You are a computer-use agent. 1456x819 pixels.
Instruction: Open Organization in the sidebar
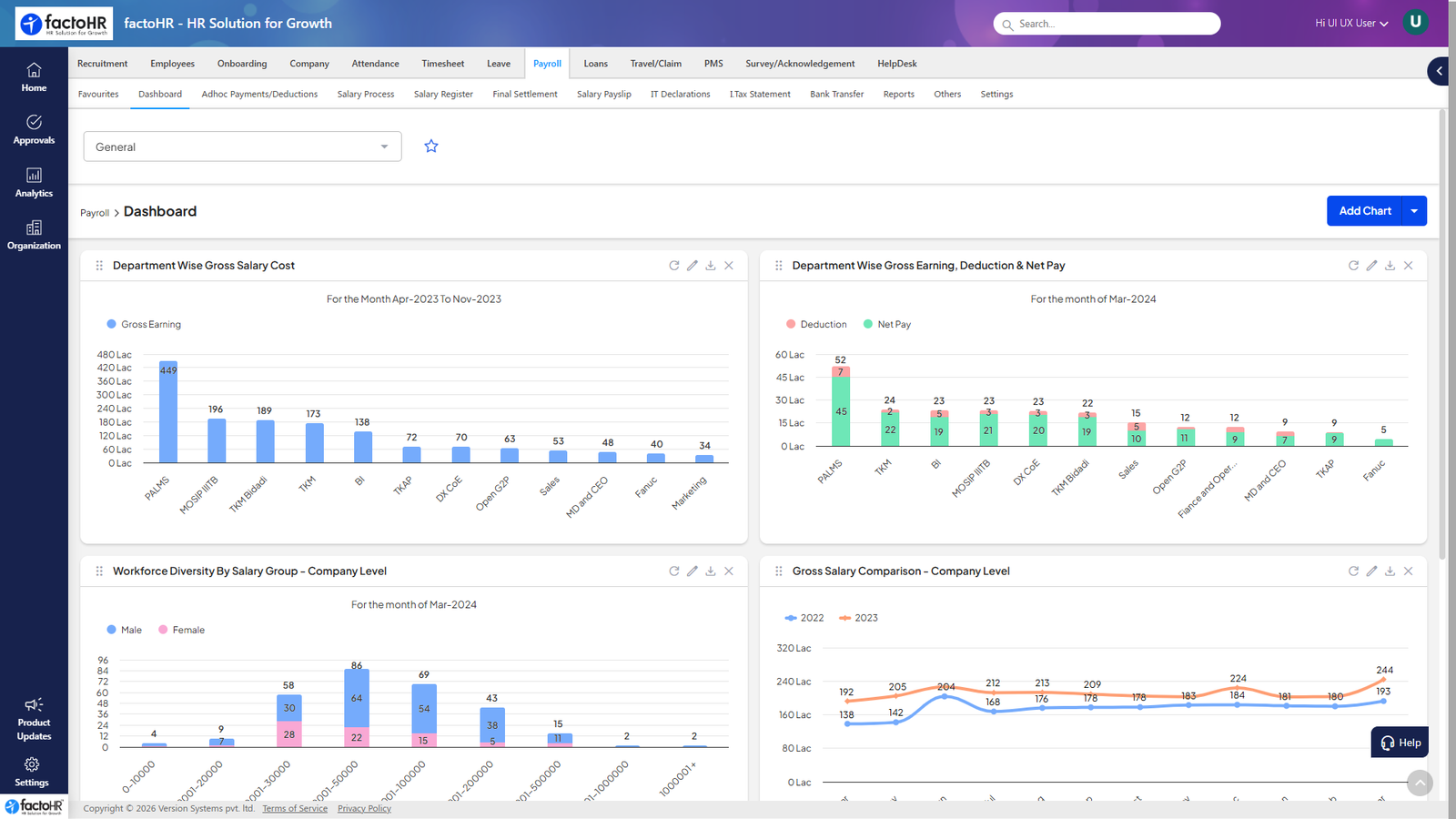[x=34, y=236]
